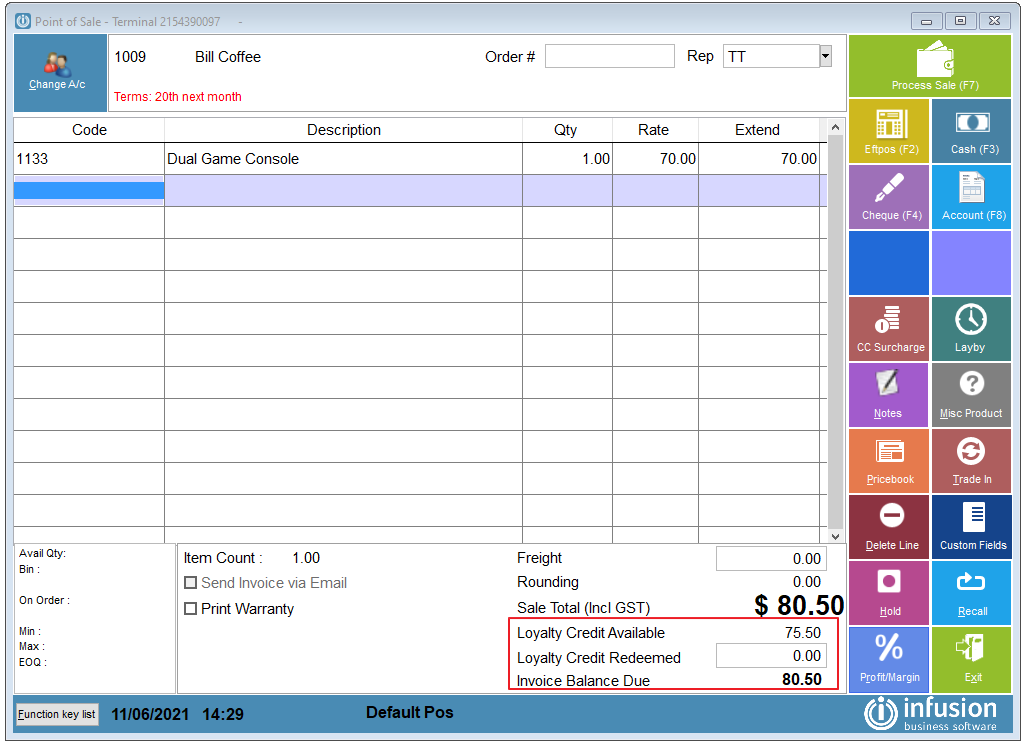Open the Layby option
Screen dimensions: 1023x747
point(971,329)
